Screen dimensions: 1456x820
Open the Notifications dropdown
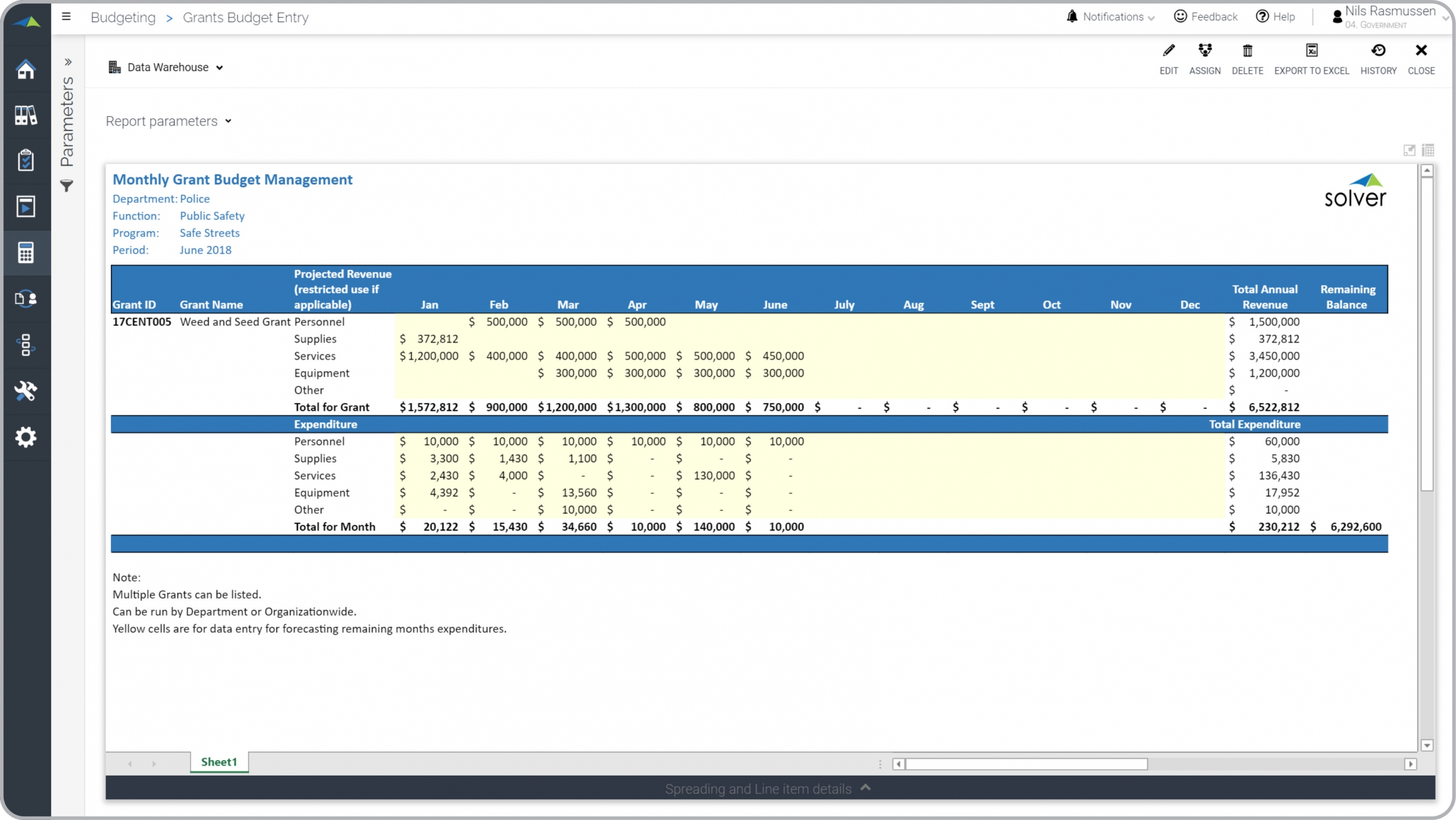coord(1111,17)
